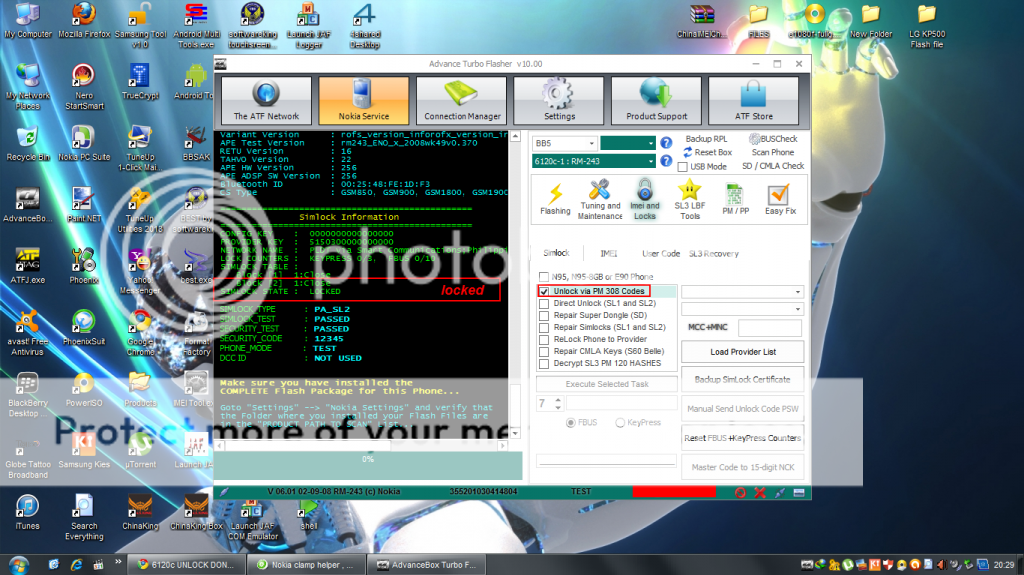This screenshot has height=575, width=1024.
Task: Open the PM / PP tool
Action: [x=735, y=199]
